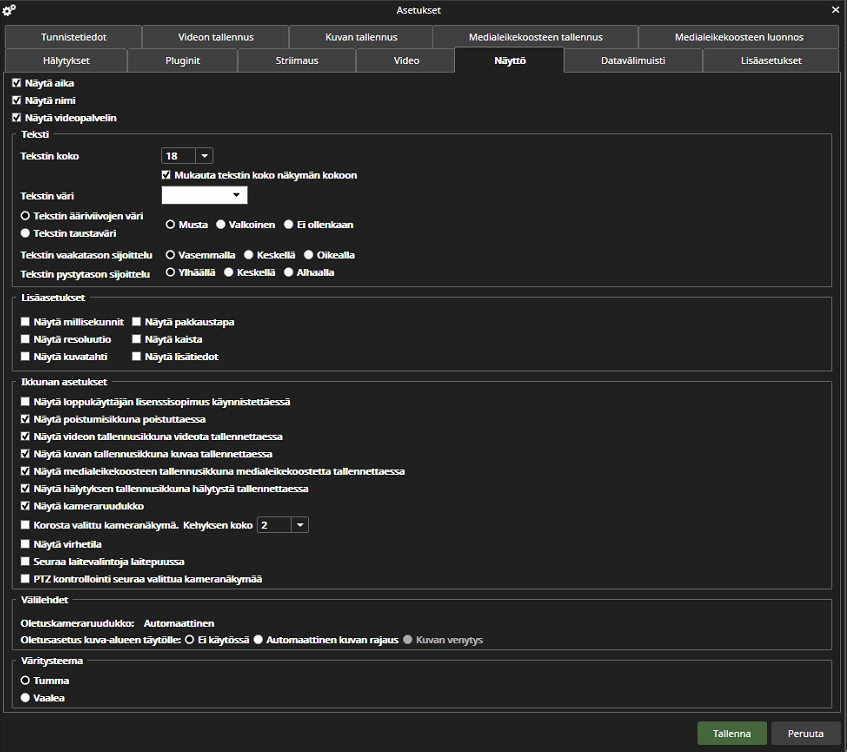The height and width of the screenshot is (752, 847).
Task: Select the Video tab
Action: 406,61
